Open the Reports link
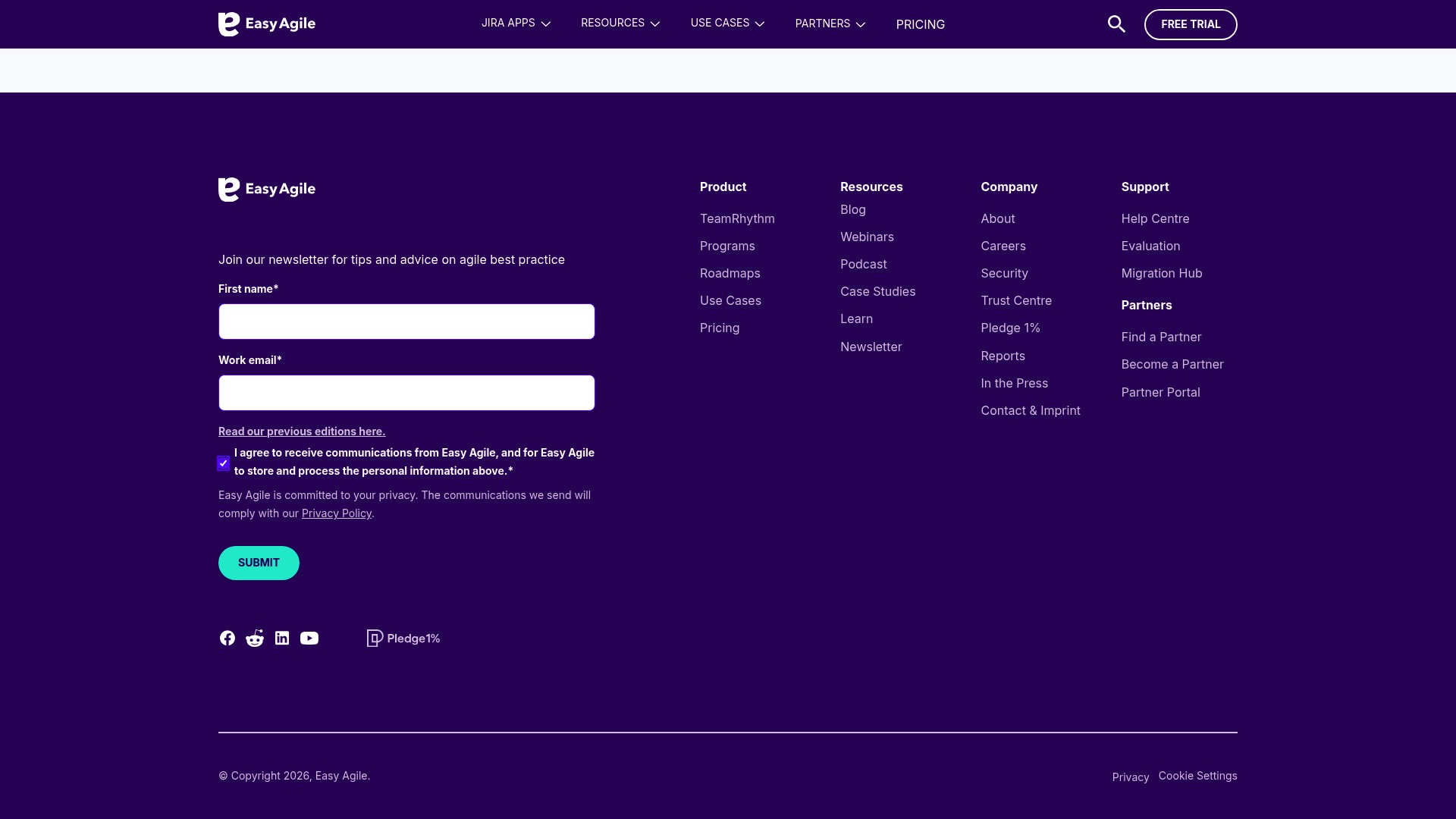 point(1003,356)
